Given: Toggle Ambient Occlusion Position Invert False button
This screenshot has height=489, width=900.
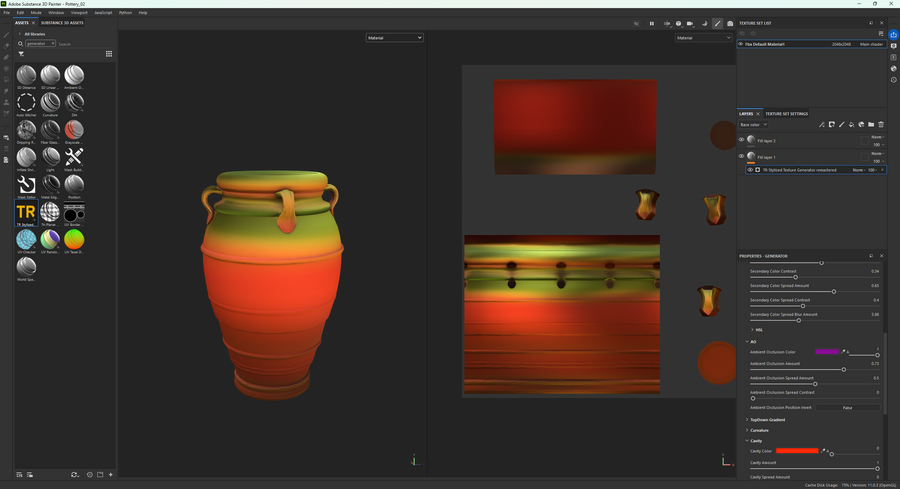Looking at the screenshot, I should 847,407.
